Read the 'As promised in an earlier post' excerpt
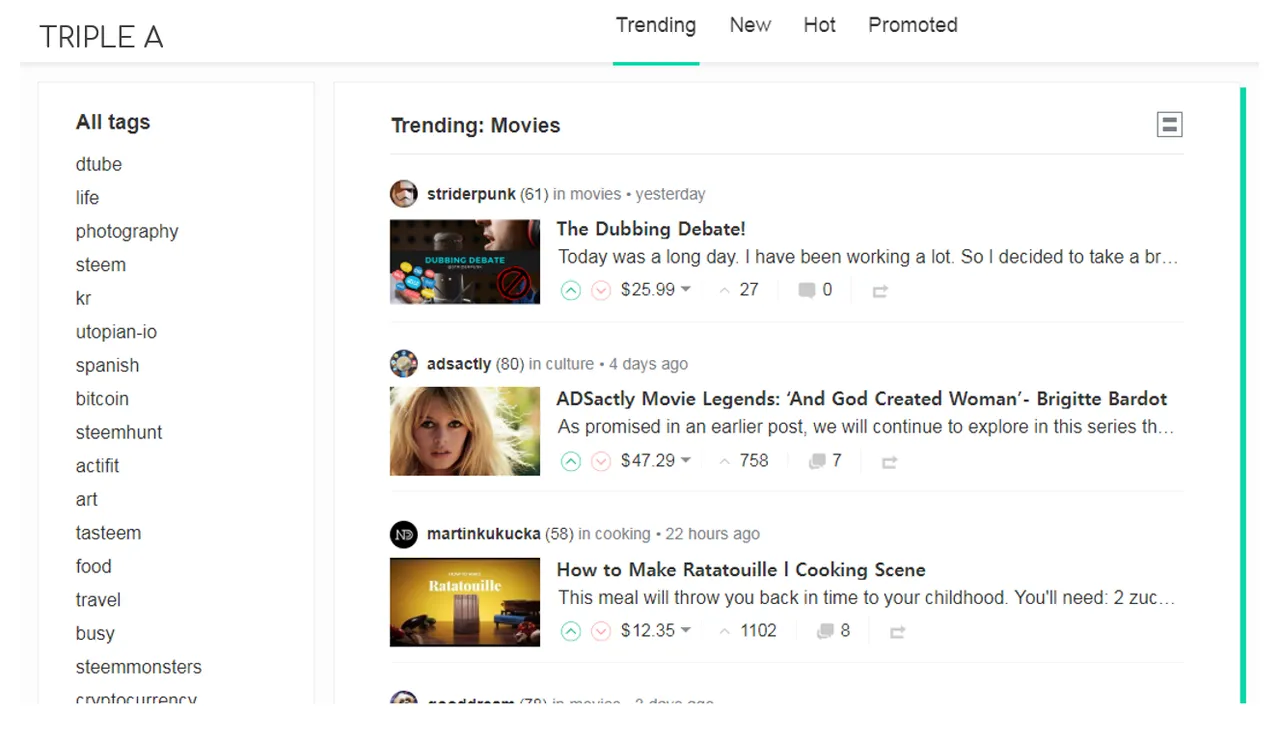The width and height of the screenshot is (1280, 747). click(866, 427)
